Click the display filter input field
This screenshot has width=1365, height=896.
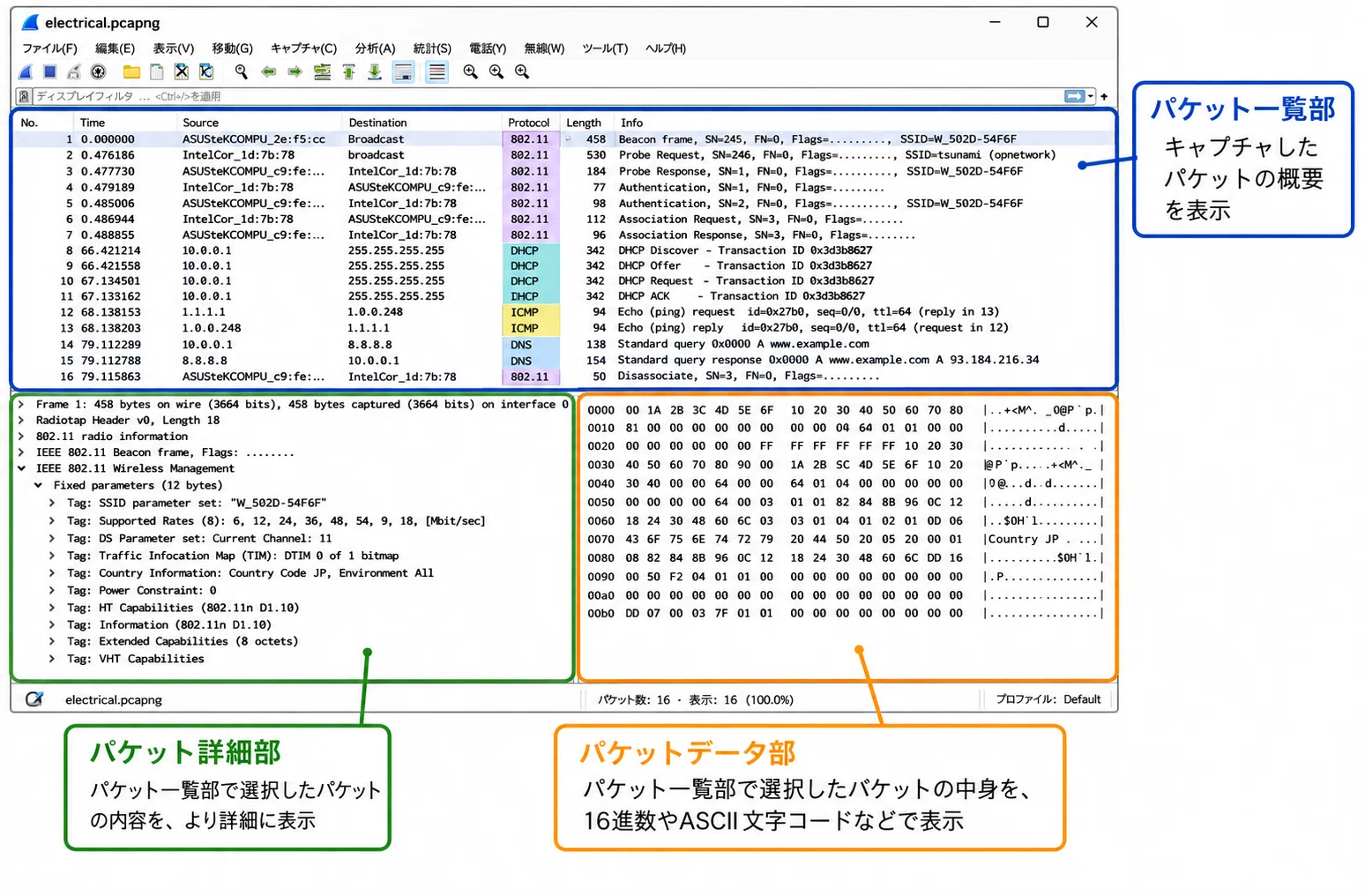547,96
